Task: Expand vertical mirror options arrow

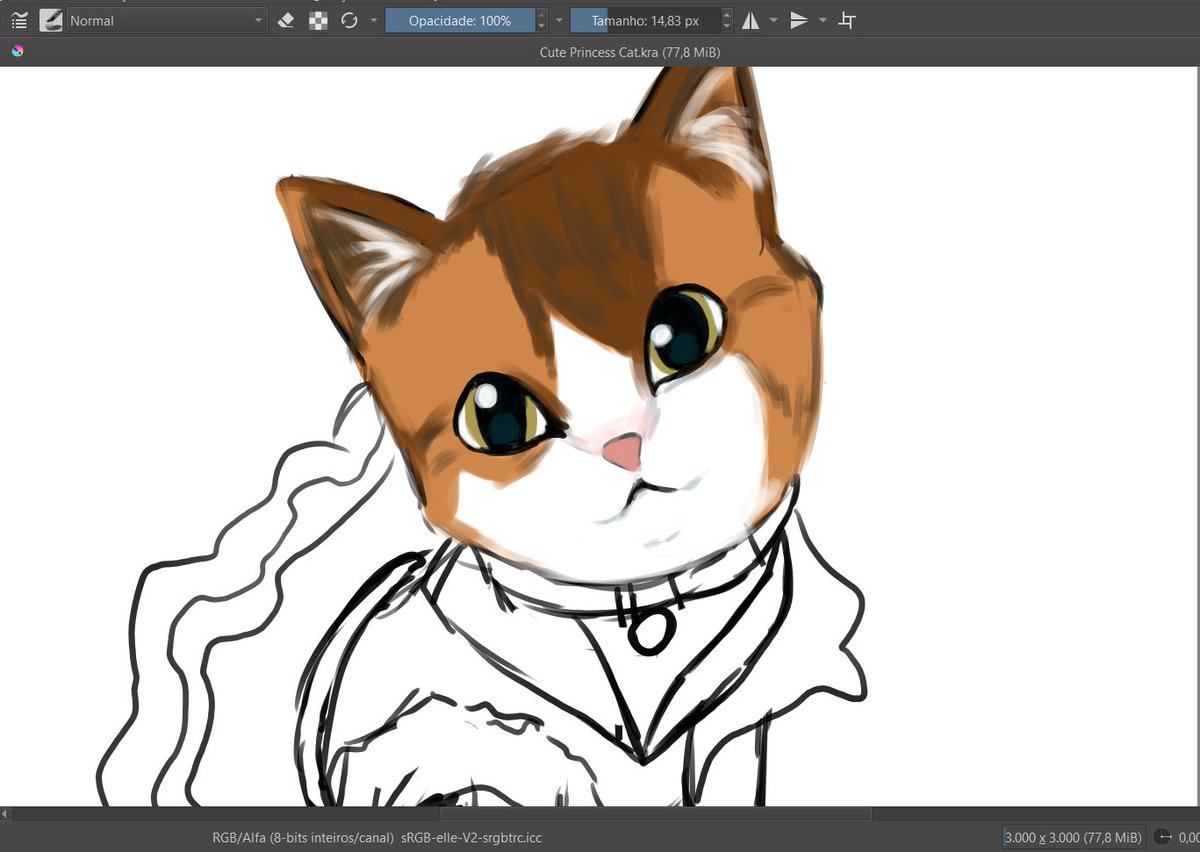Action: point(823,20)
